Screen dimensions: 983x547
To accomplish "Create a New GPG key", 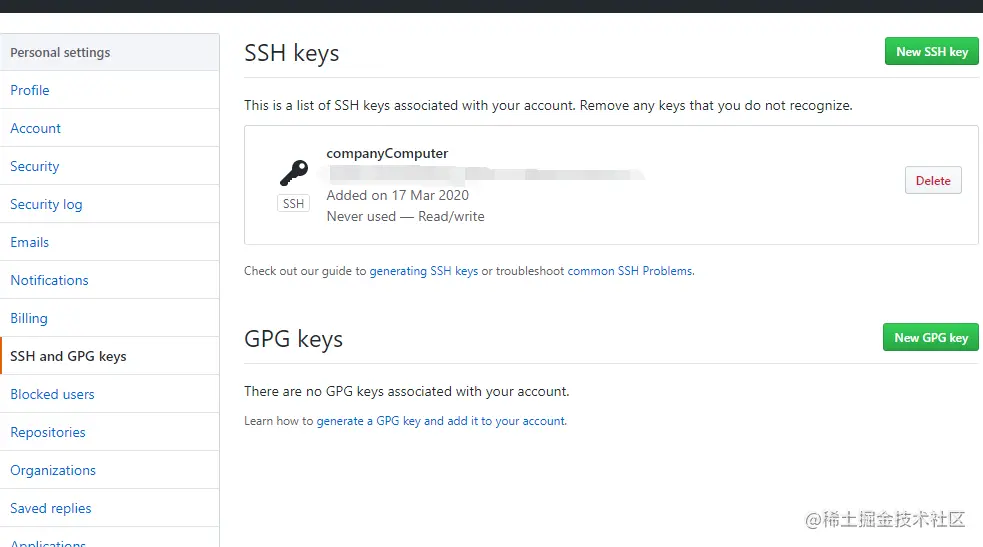I will click(x=930, y=338).
